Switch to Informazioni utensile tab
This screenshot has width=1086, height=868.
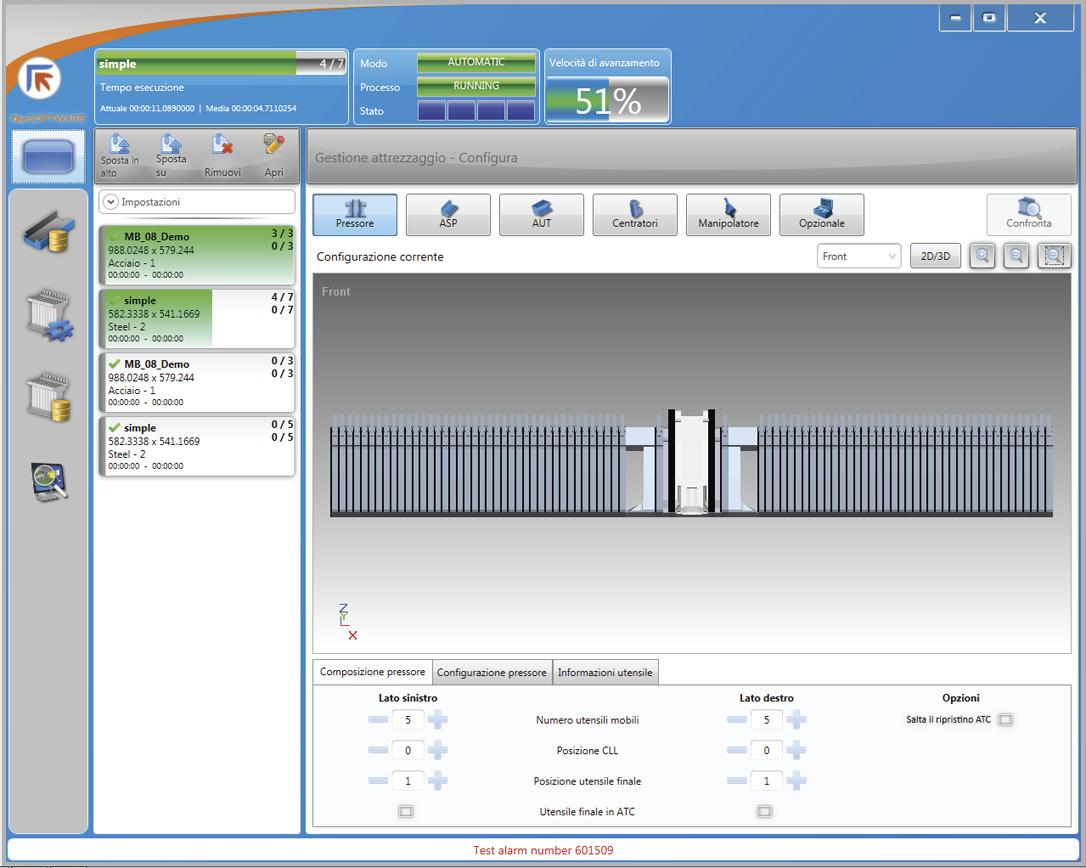[605, 673]
